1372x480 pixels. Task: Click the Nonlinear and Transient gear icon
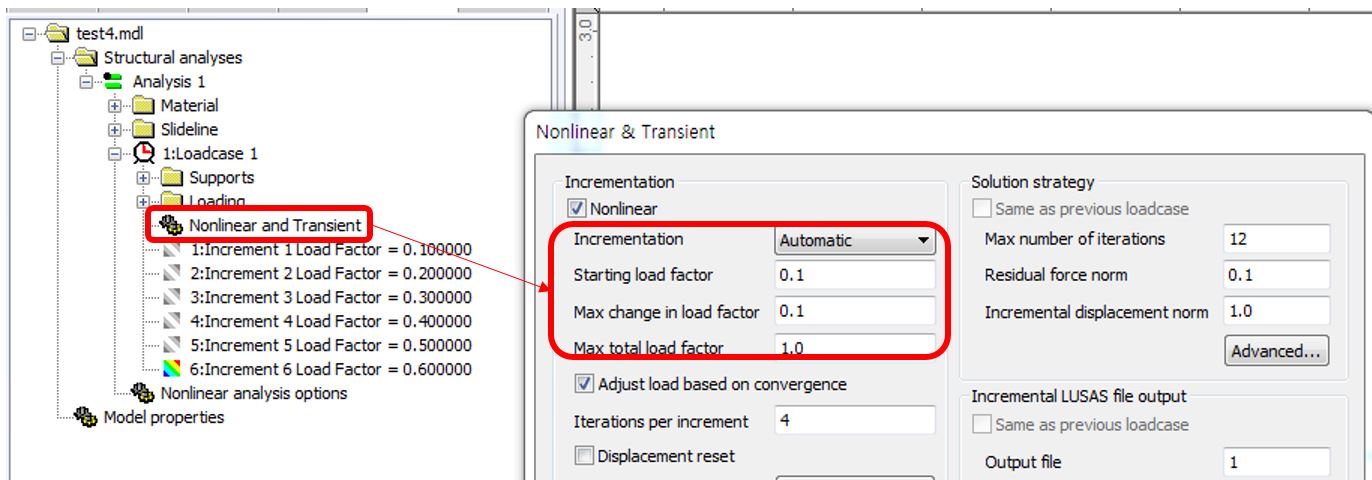pos(172,225)
